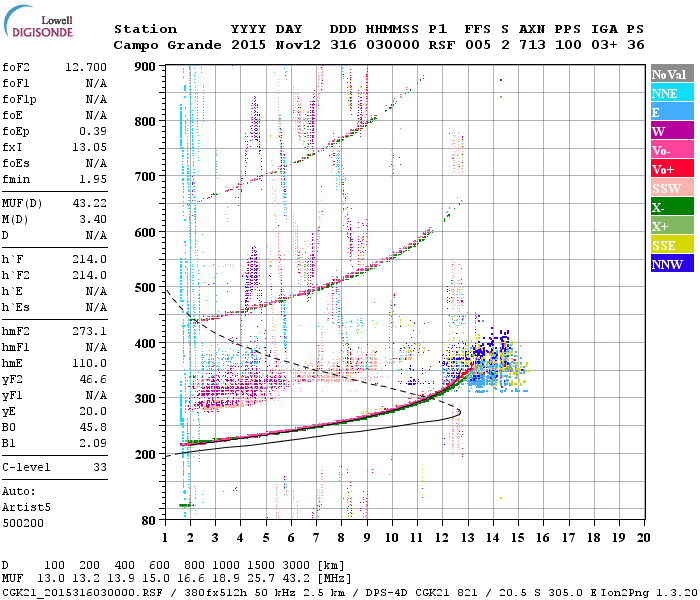Click the day number 316

tap(343, 45)
